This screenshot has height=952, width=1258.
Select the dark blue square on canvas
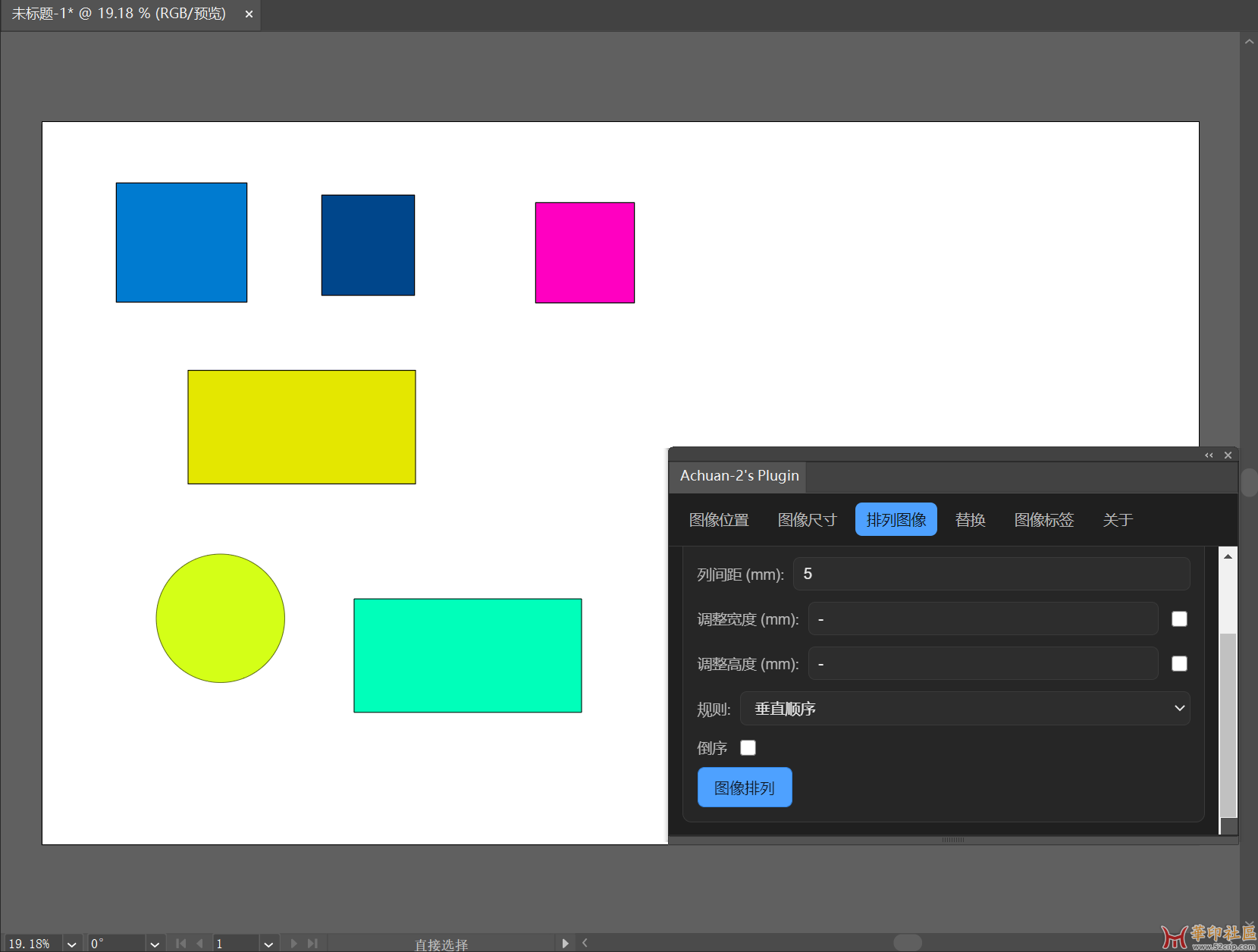tap(368, 245)
